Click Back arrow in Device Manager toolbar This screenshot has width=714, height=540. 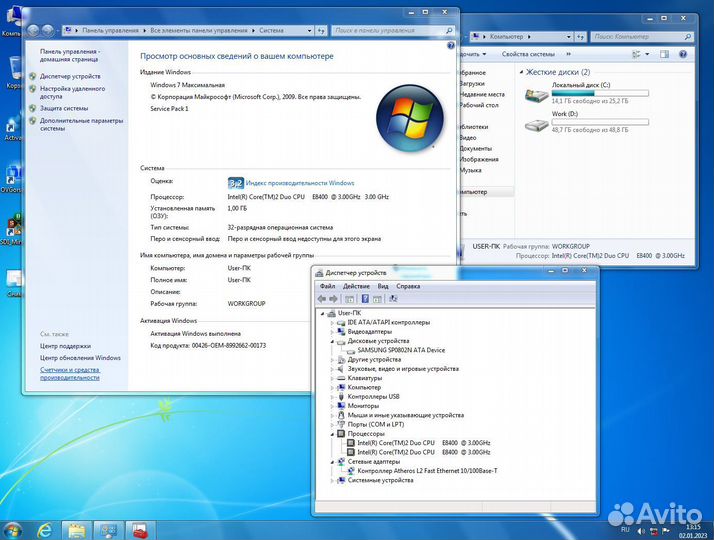point(322,299)
